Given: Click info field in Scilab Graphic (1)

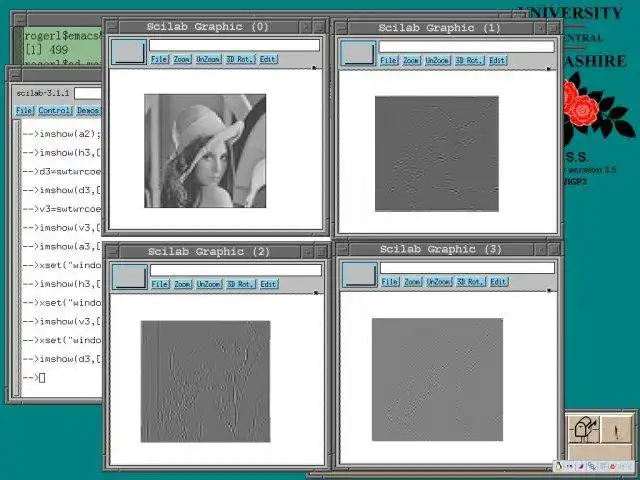Looking at the screenshot, I should pyautogui.click(x=467, y=47).
